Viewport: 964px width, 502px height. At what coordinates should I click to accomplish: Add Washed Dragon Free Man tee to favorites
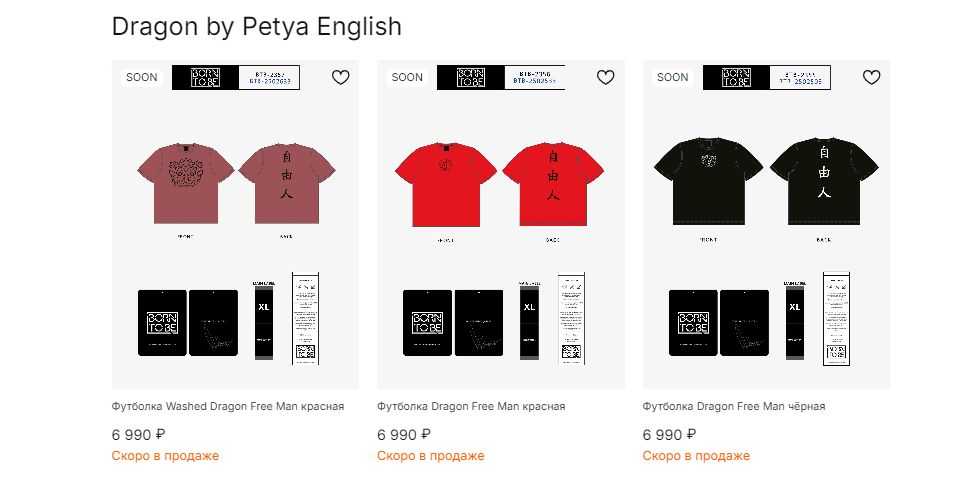(x=341, y=77)
